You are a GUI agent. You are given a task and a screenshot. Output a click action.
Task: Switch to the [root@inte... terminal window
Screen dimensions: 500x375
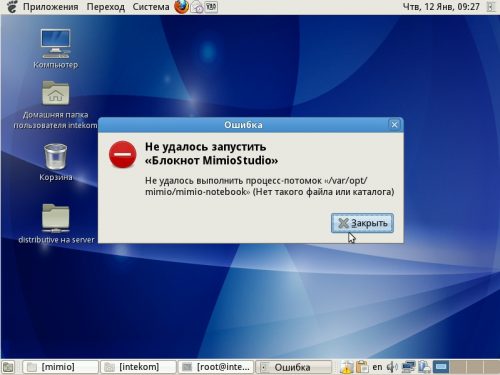[x=216, y=367]
